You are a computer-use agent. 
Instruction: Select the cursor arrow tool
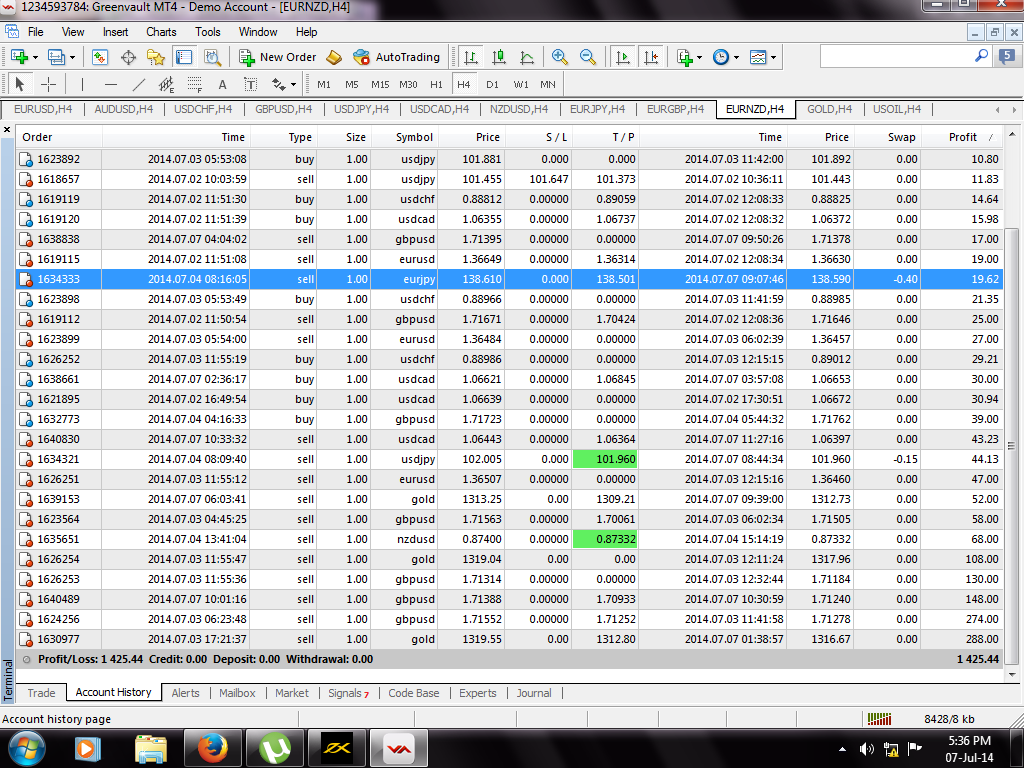point(20,84)
